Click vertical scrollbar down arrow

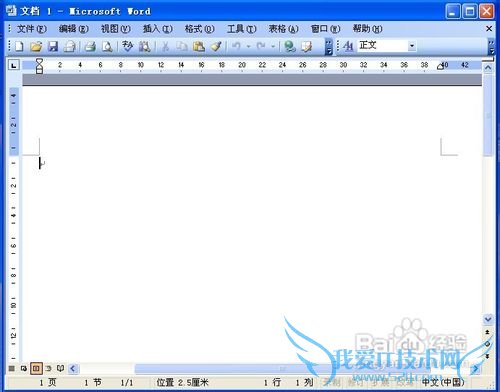click(x=488, y=319)
